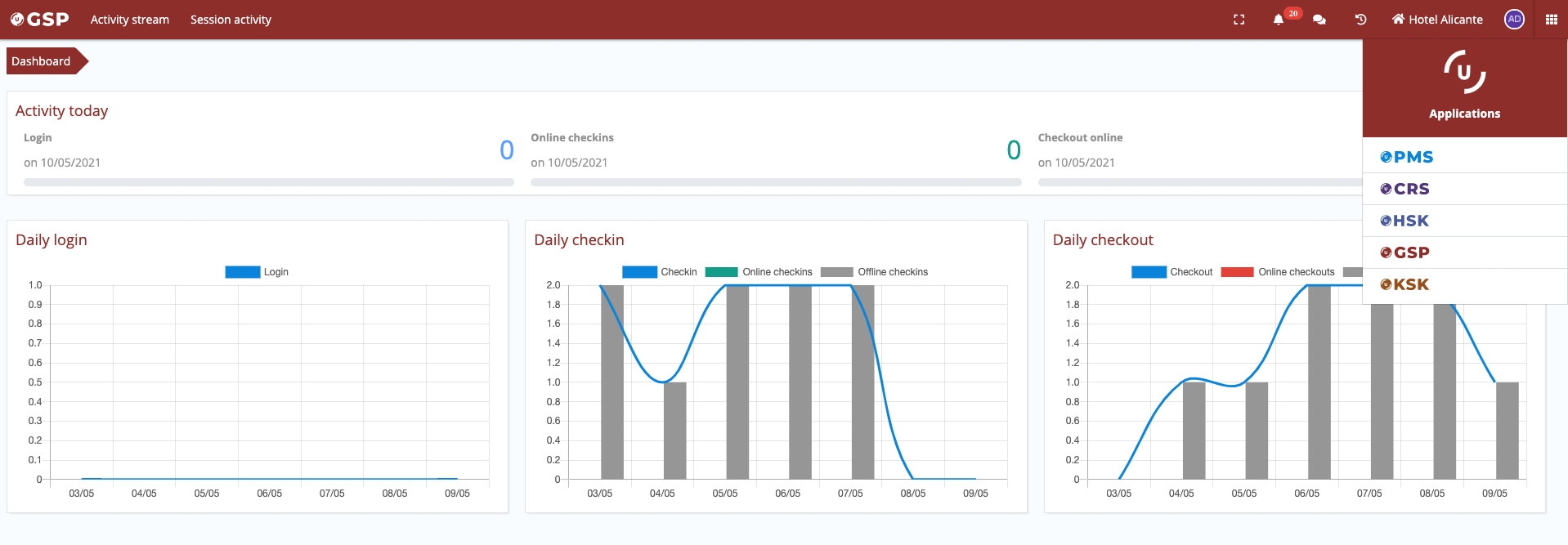This screenshot has width=1568, height=545.
Task: Toggle Offline checkins legend item
Action: click(x=874, y=272)
